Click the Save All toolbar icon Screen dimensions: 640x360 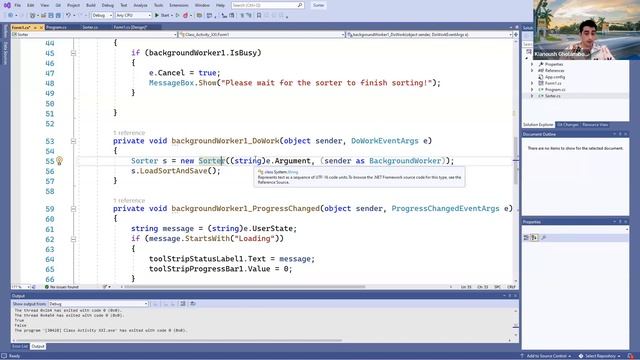point(58,16)
